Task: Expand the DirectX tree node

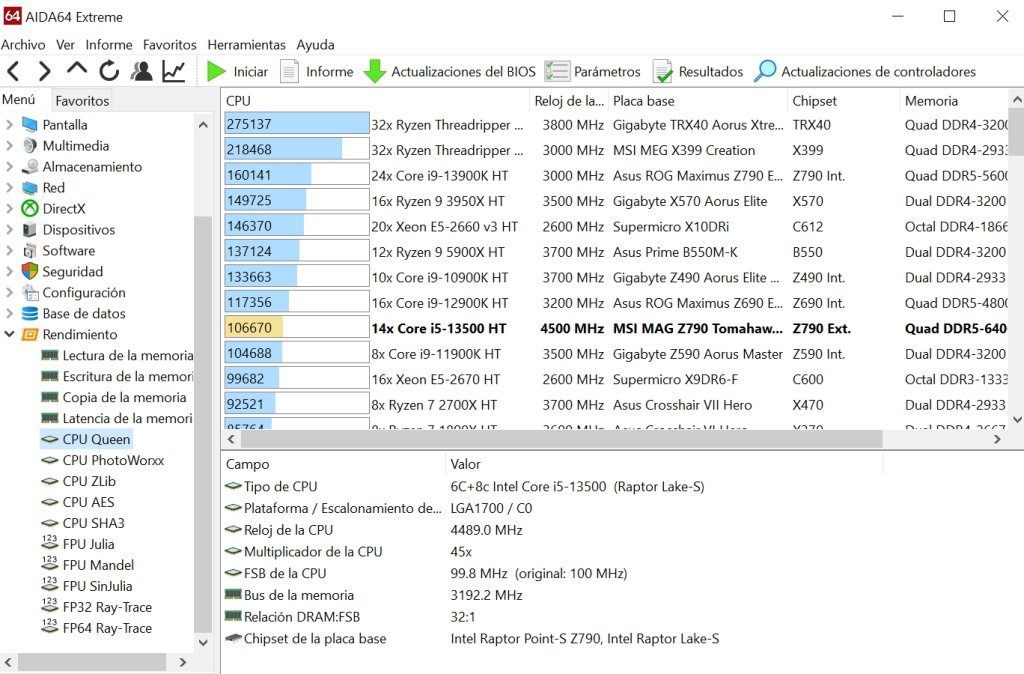Action: click(x=9, y=208)
